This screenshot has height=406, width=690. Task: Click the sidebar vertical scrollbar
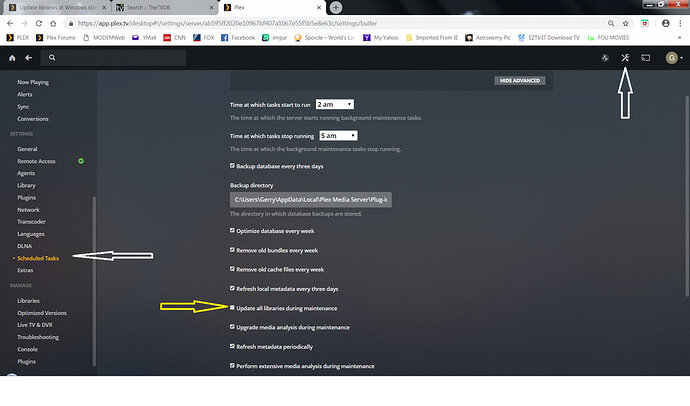pos(94,281)
